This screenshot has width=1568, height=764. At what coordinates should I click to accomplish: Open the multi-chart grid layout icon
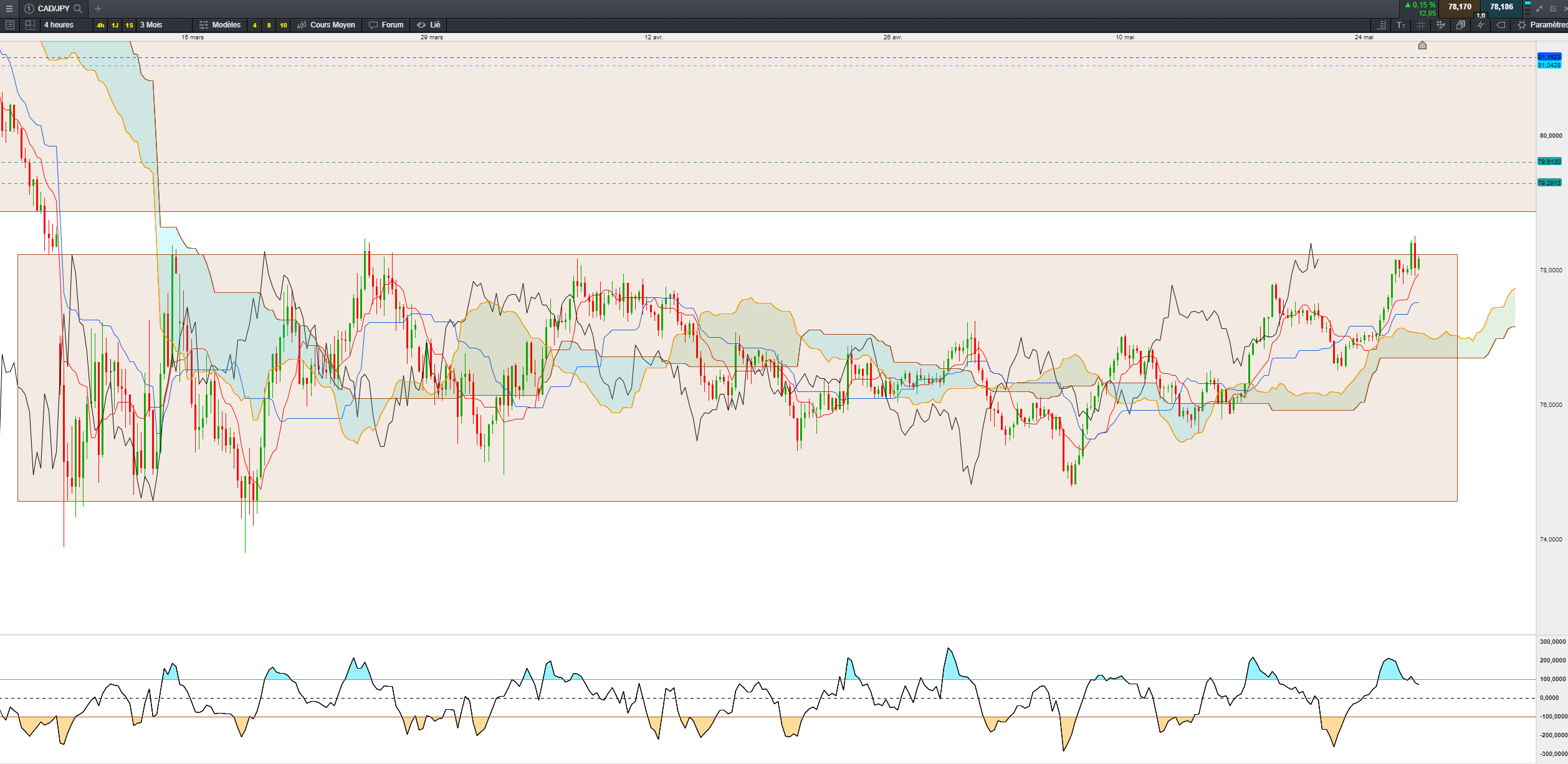click(x=30, y=25)
